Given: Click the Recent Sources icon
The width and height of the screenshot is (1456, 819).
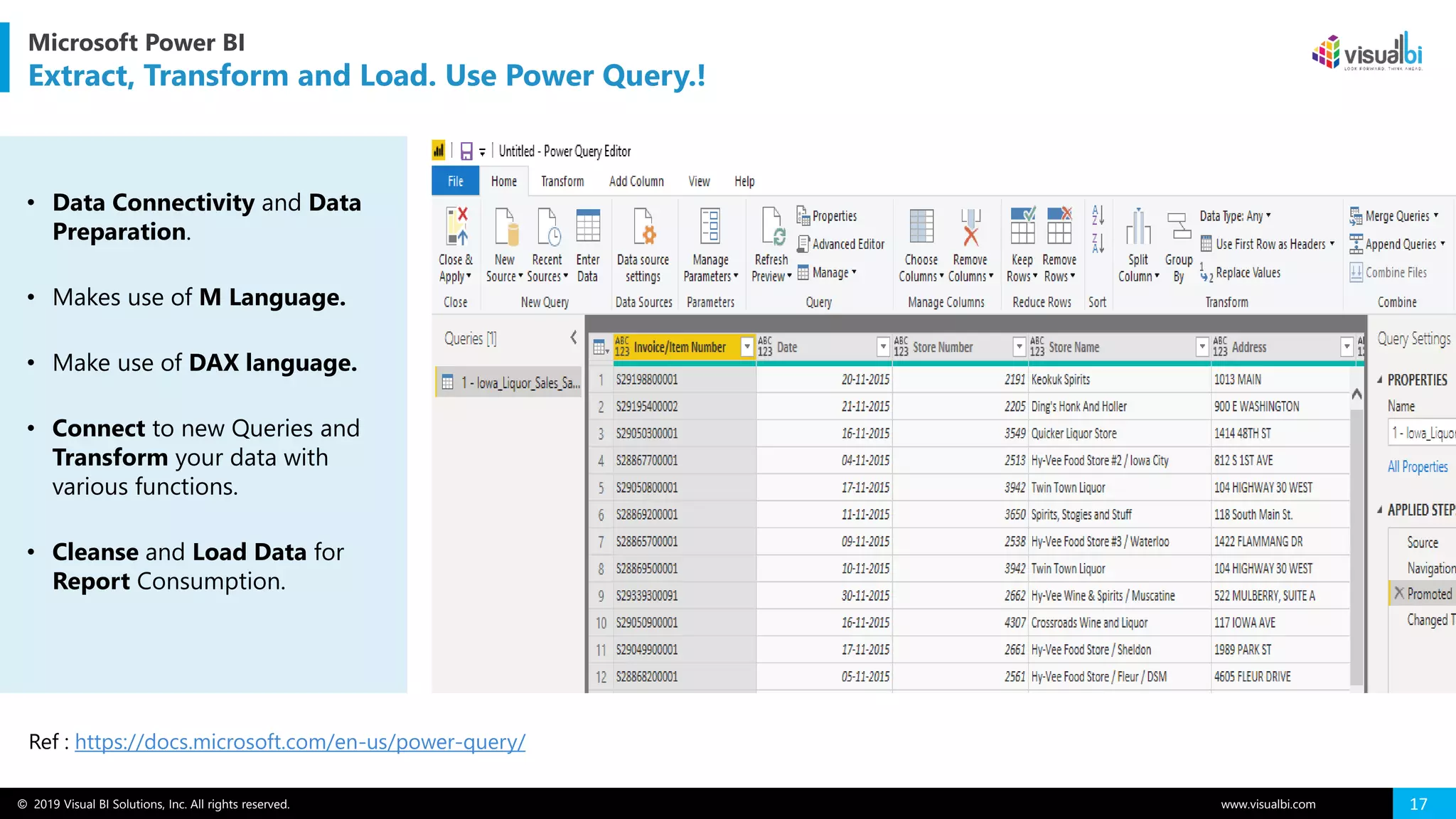Looking at the screenshot, I should point(547,226).
